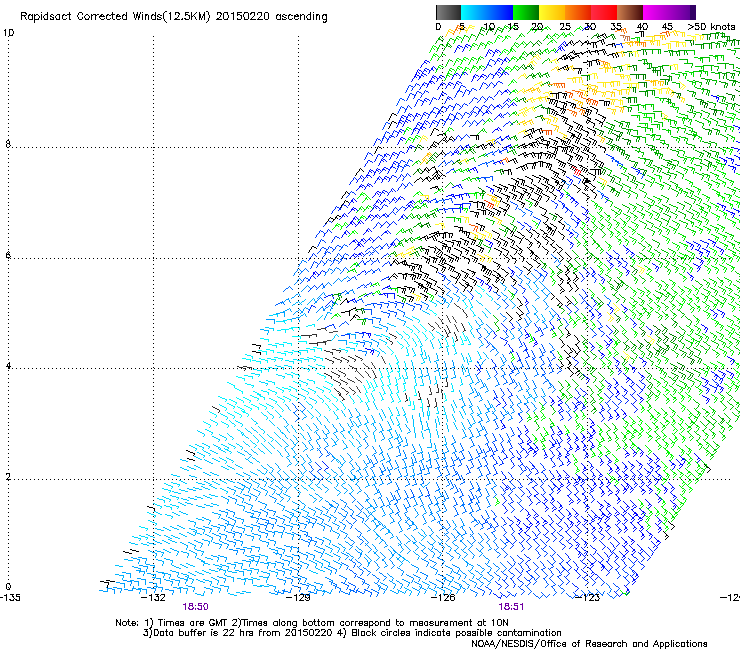
Task: Click the '>50 knots' legend label
Action: (711, 27)
